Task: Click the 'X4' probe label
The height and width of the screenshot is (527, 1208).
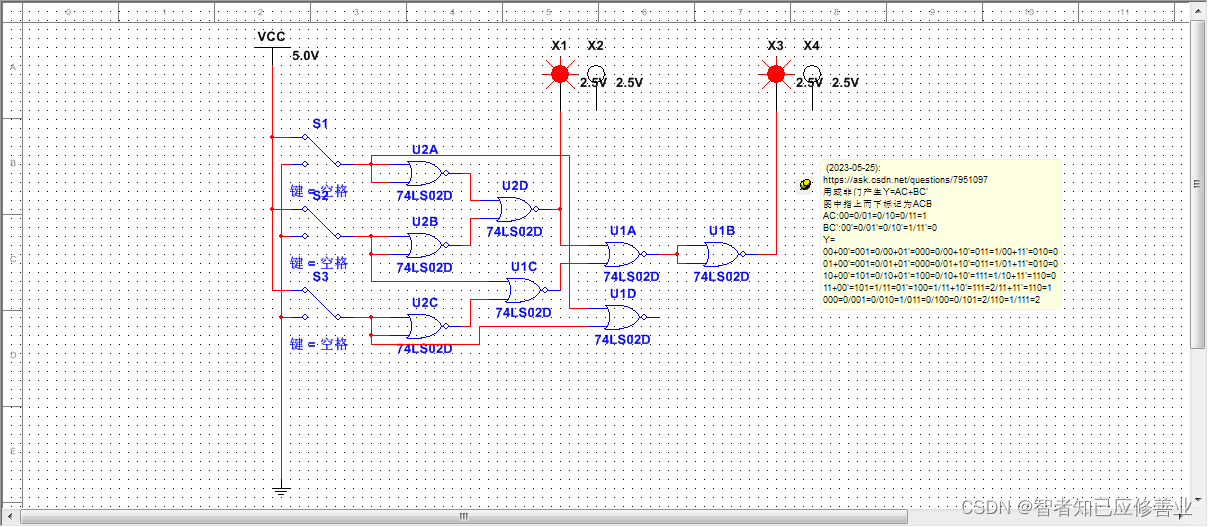Action: point(812,46)
